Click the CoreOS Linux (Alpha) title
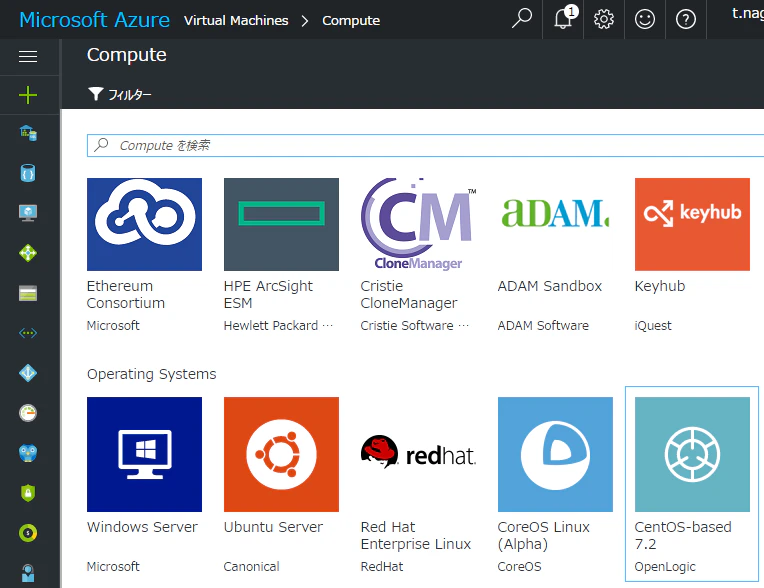Viewport: 764px width, 588px height. (x=543, y=535)
